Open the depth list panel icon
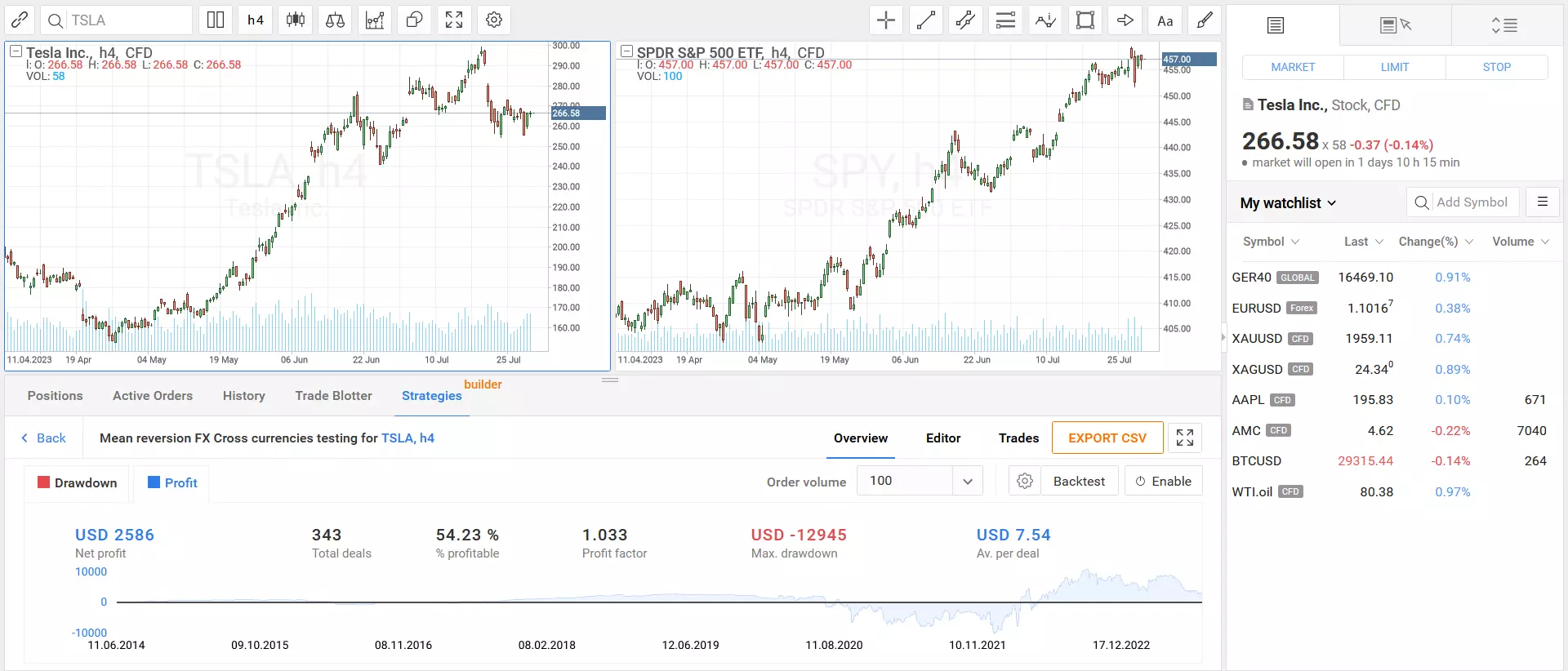1568x671 pixels. [1504, 25]
